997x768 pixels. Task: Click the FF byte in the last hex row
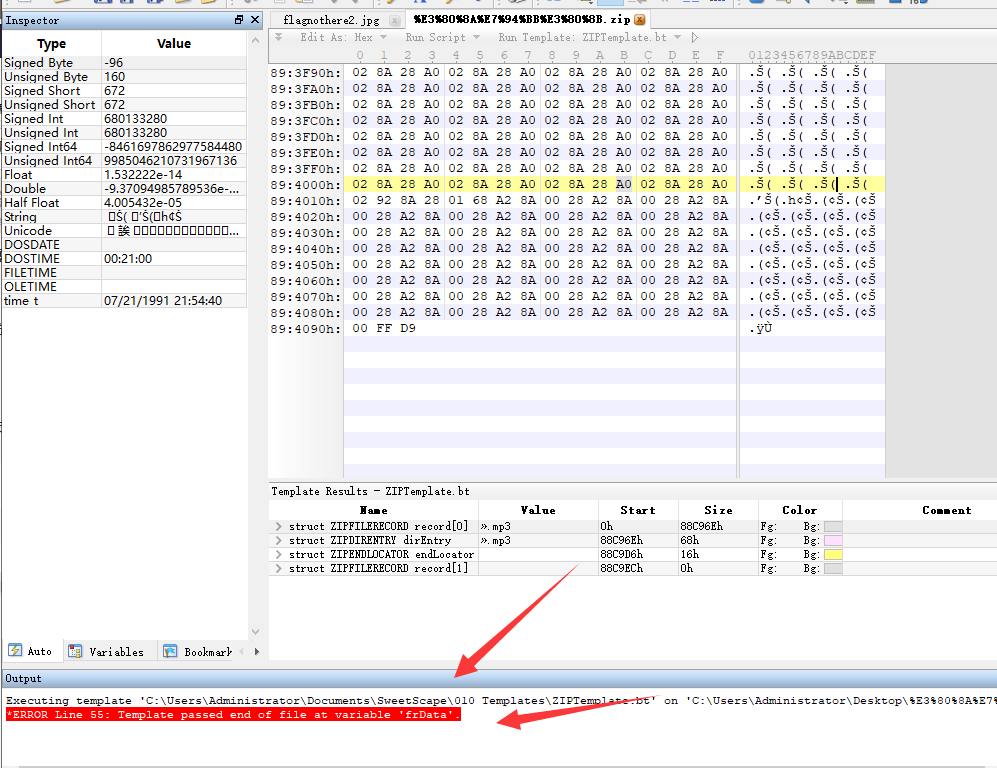(384, 328)
